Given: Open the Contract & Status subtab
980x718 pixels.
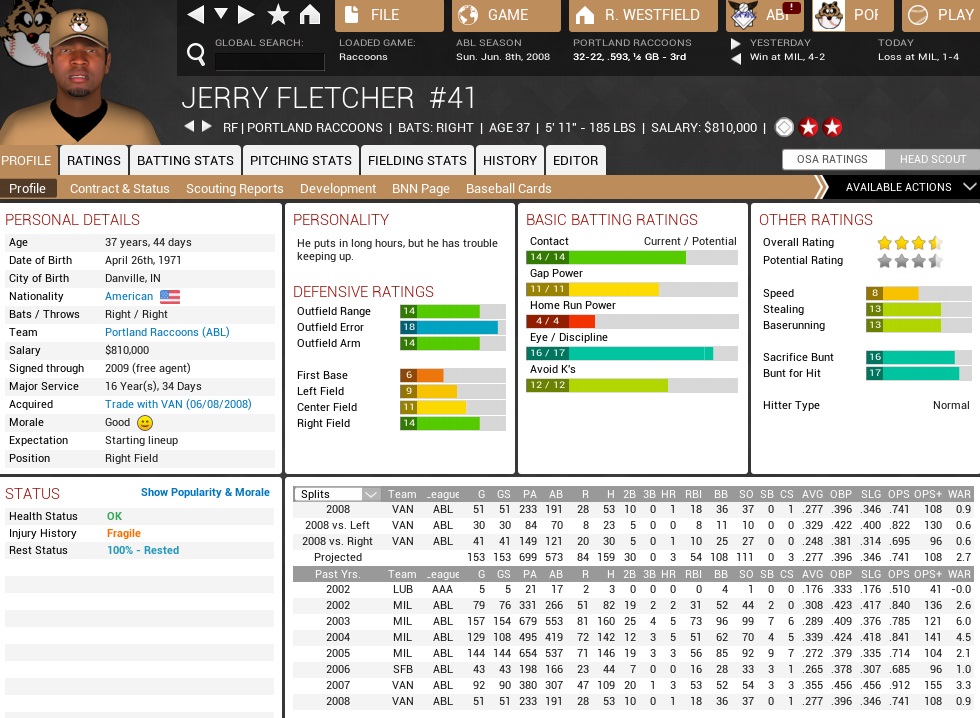Looking at the screenshot, I should [119, 188].
